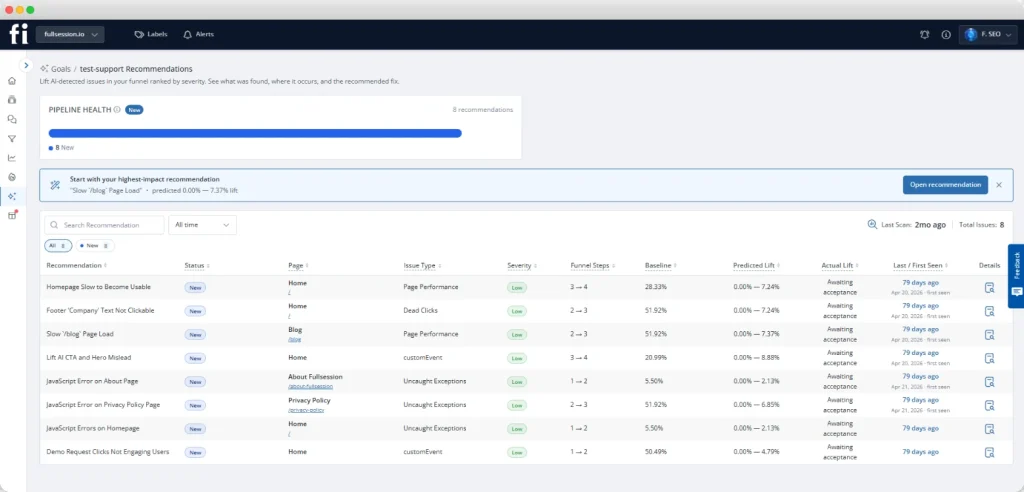Select 'Lift AI CTA and Hero Mislead' row
Screen dimensions: 1024x492
(526, 358)
